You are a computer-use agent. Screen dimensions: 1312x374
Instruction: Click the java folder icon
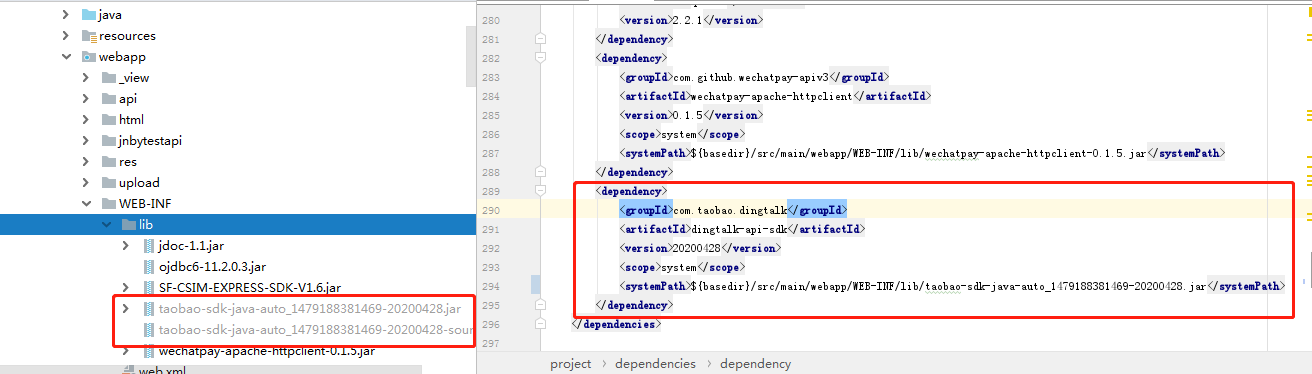[x=87, y=15]
